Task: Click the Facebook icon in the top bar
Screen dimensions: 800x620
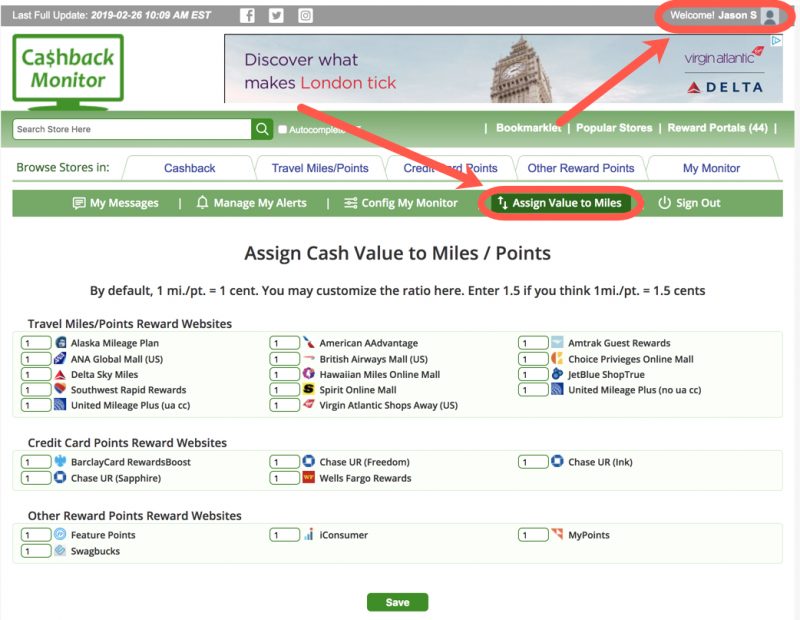Action: (x=247, y=15)
